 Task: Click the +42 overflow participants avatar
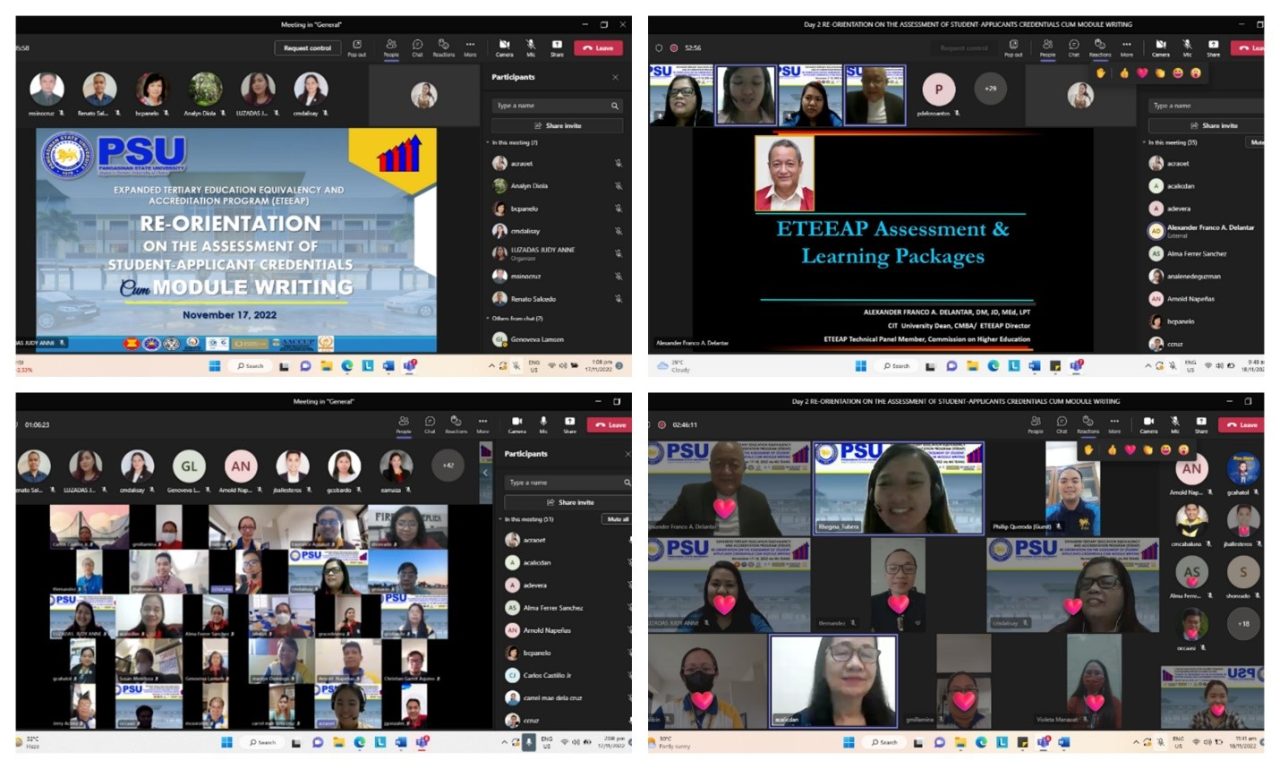point(446,466)
